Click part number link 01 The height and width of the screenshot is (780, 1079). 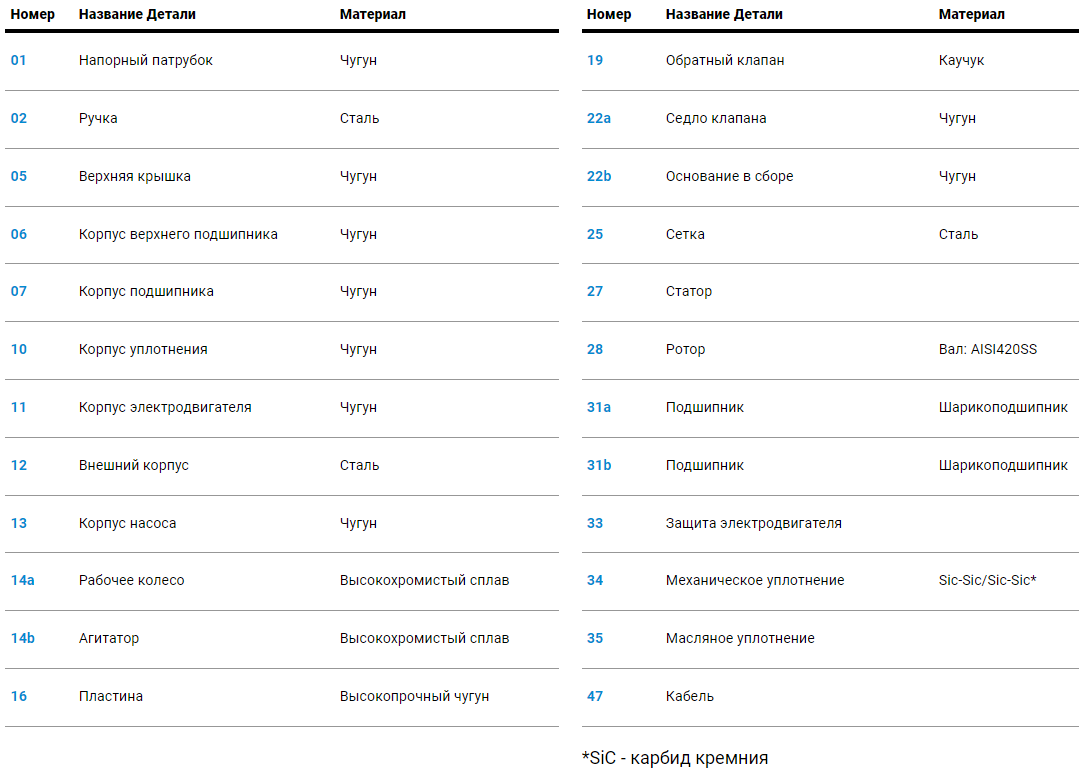tap(19, 60)
